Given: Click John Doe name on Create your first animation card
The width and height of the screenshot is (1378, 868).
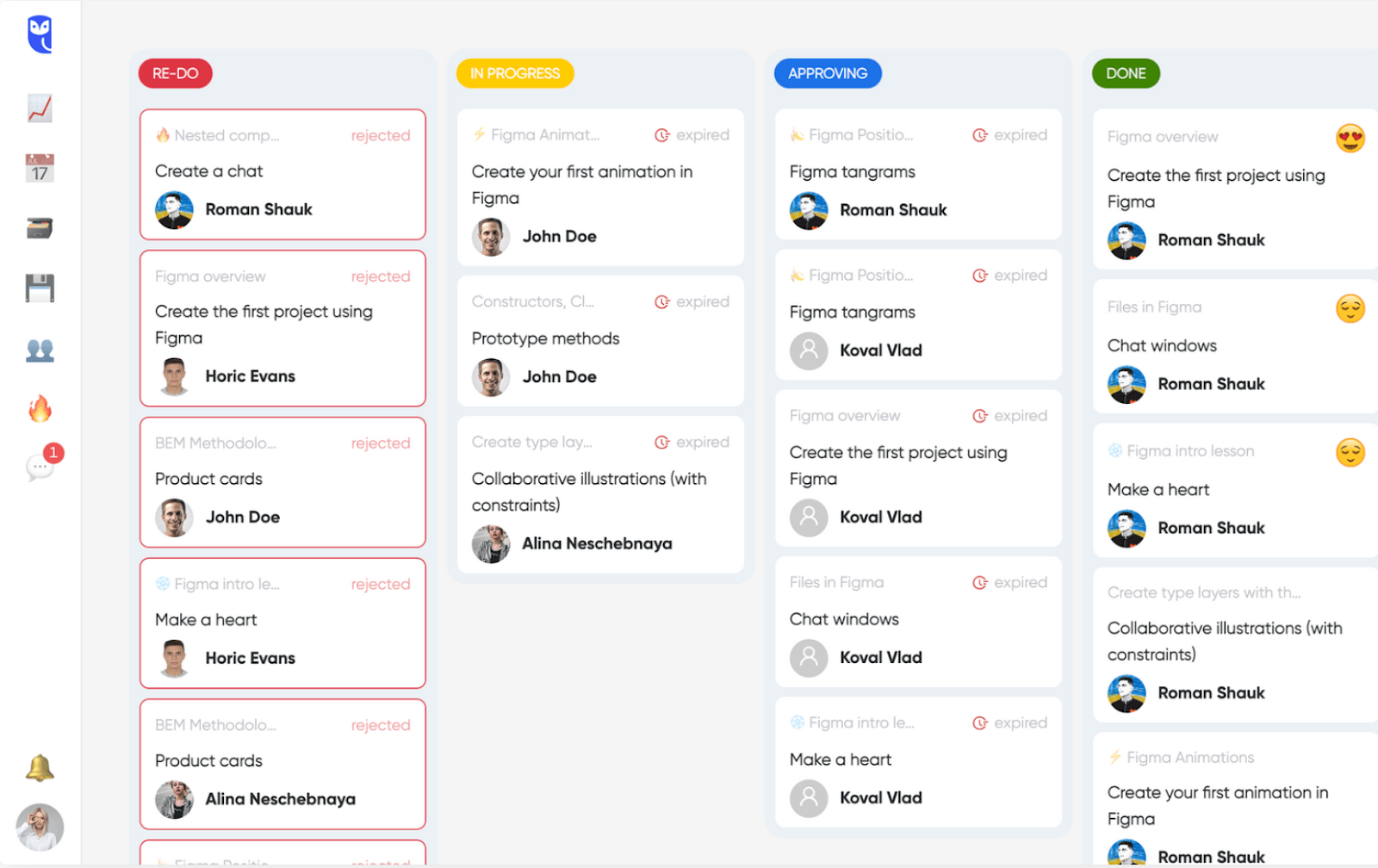Looking at the screenshot, I should (x=559, y=237).
